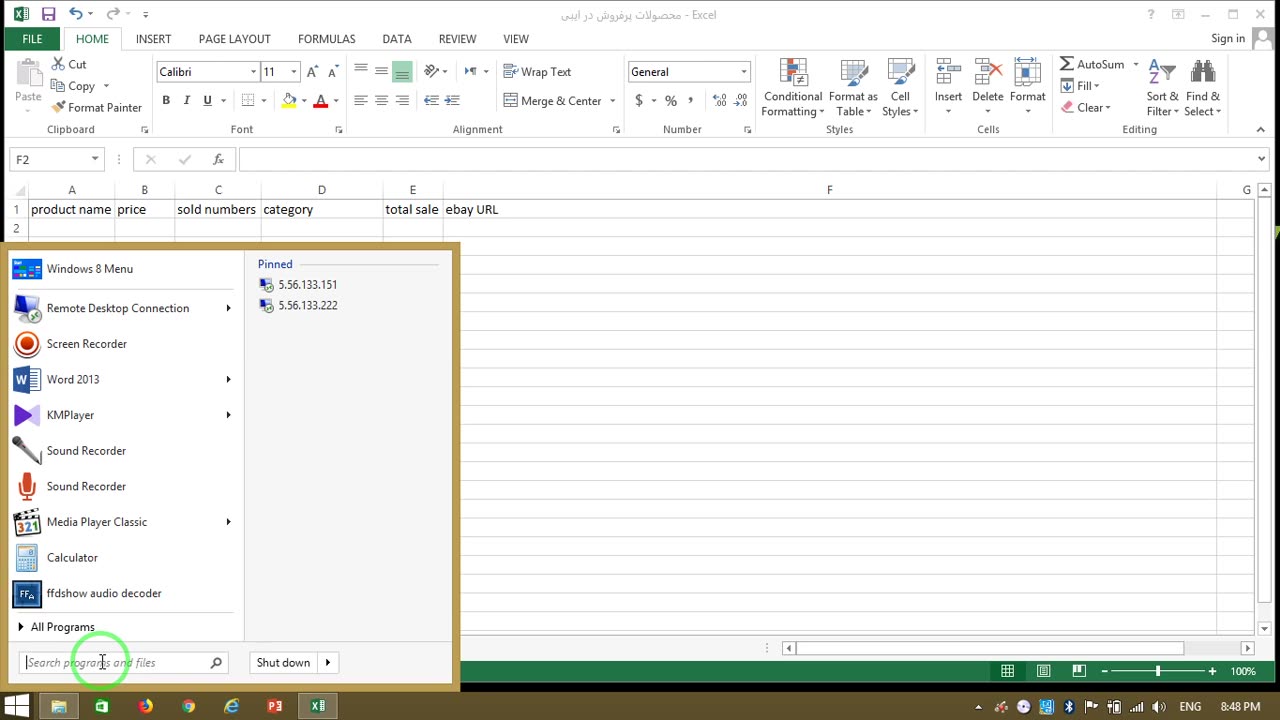Open the Sort & Filter menu
The image size is (1280, 720).
pos(1162,88)
